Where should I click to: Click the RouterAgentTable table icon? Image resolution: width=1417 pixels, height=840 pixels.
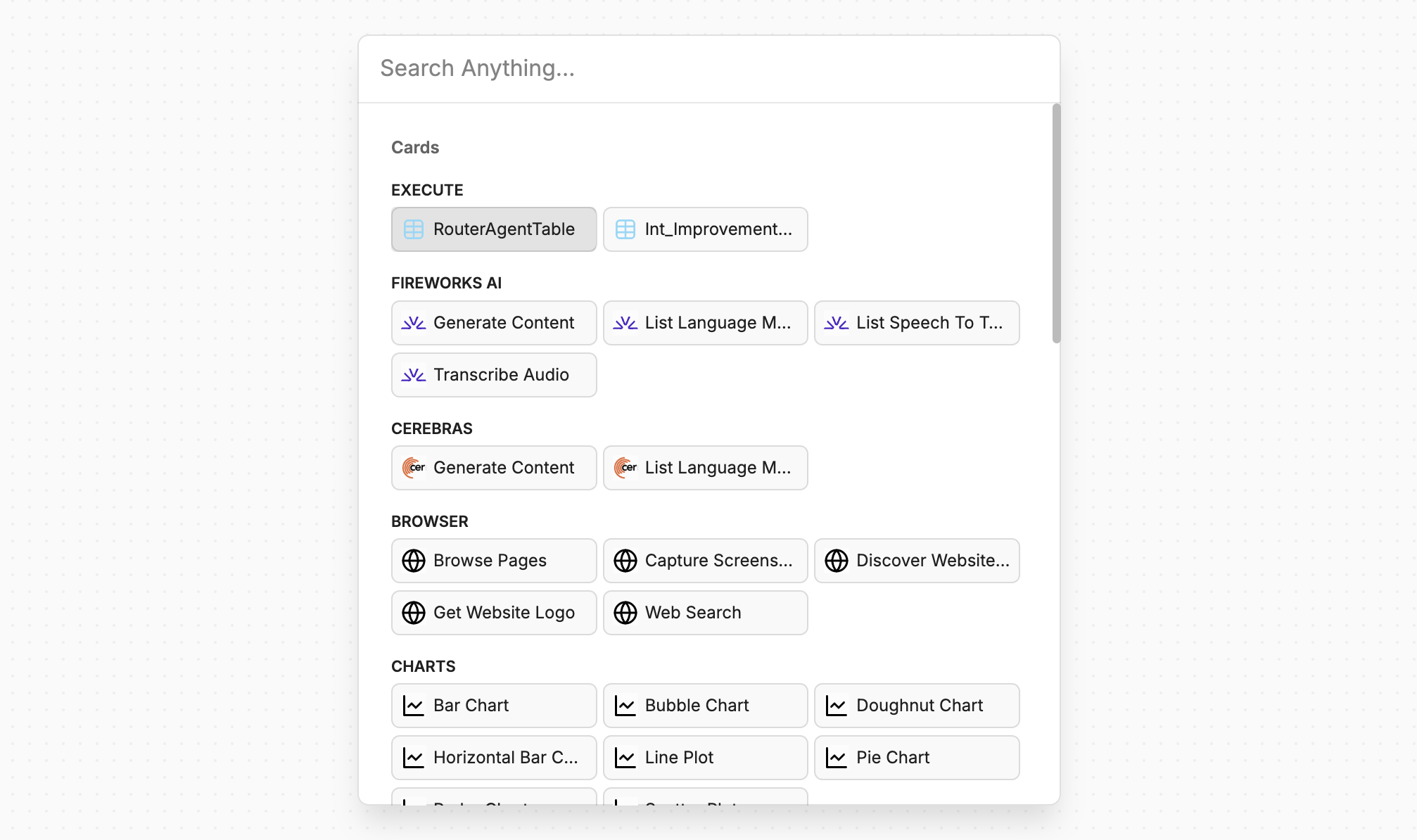click(x=414, y=229)
